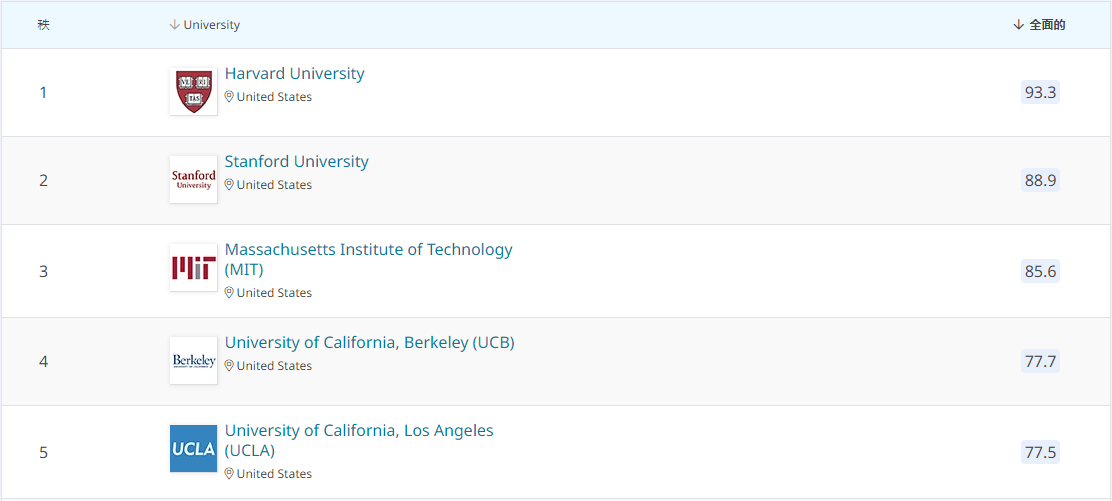Click the 秩 rank column header
This screenshot has width=1112, height=501.
[43, 25]
